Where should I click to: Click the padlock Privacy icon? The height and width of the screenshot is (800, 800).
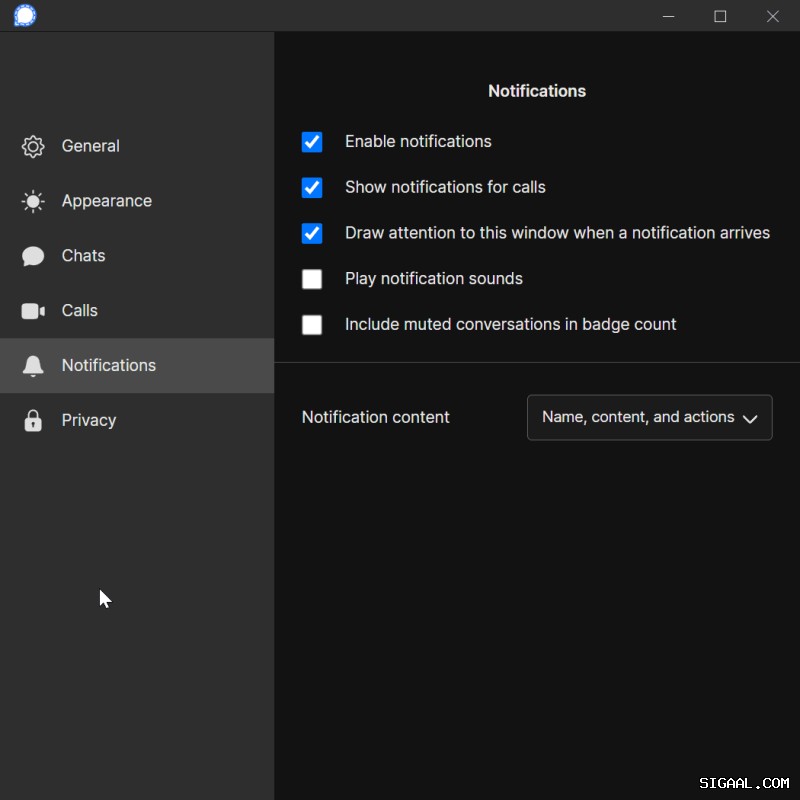(x=33, y=421)
